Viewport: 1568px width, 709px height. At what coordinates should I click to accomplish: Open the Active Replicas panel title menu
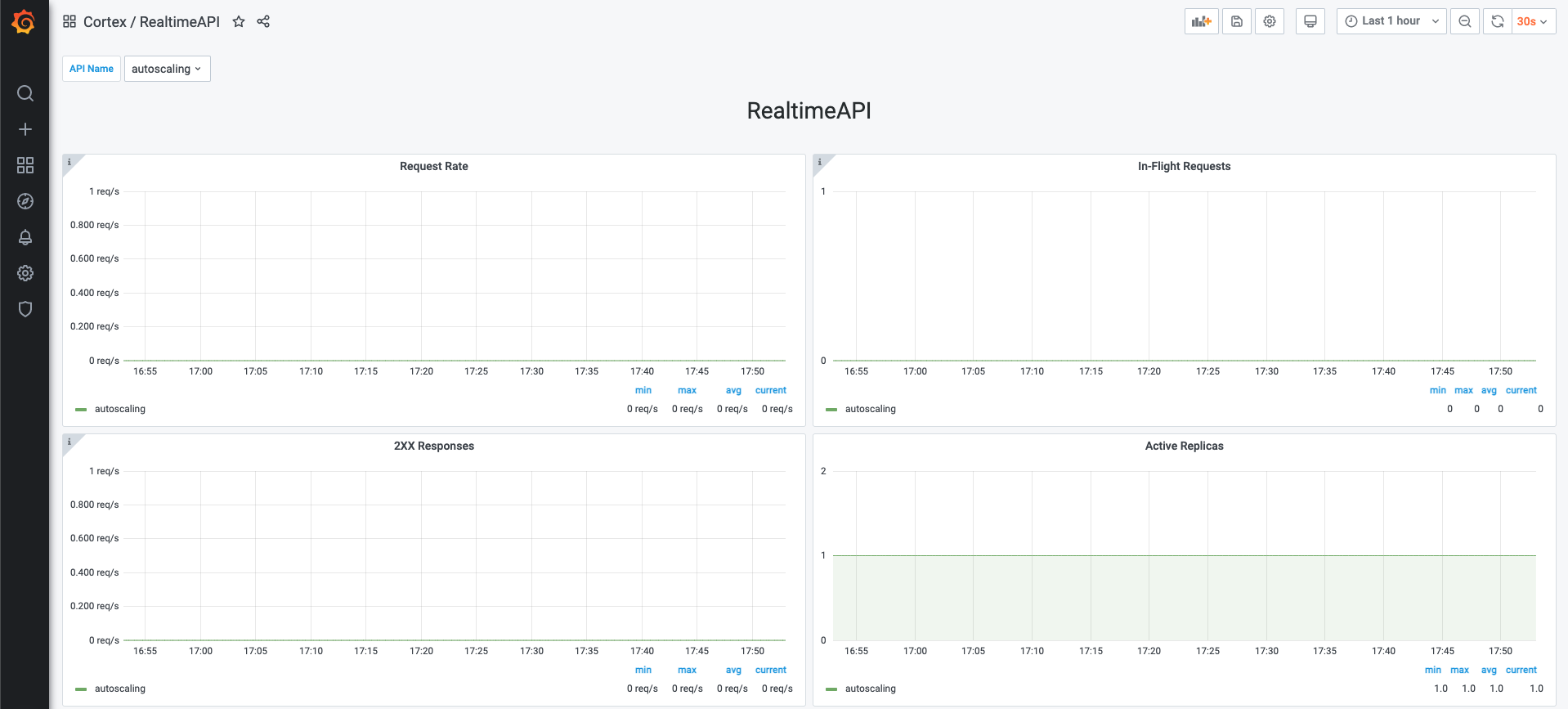click(1183, 446)
